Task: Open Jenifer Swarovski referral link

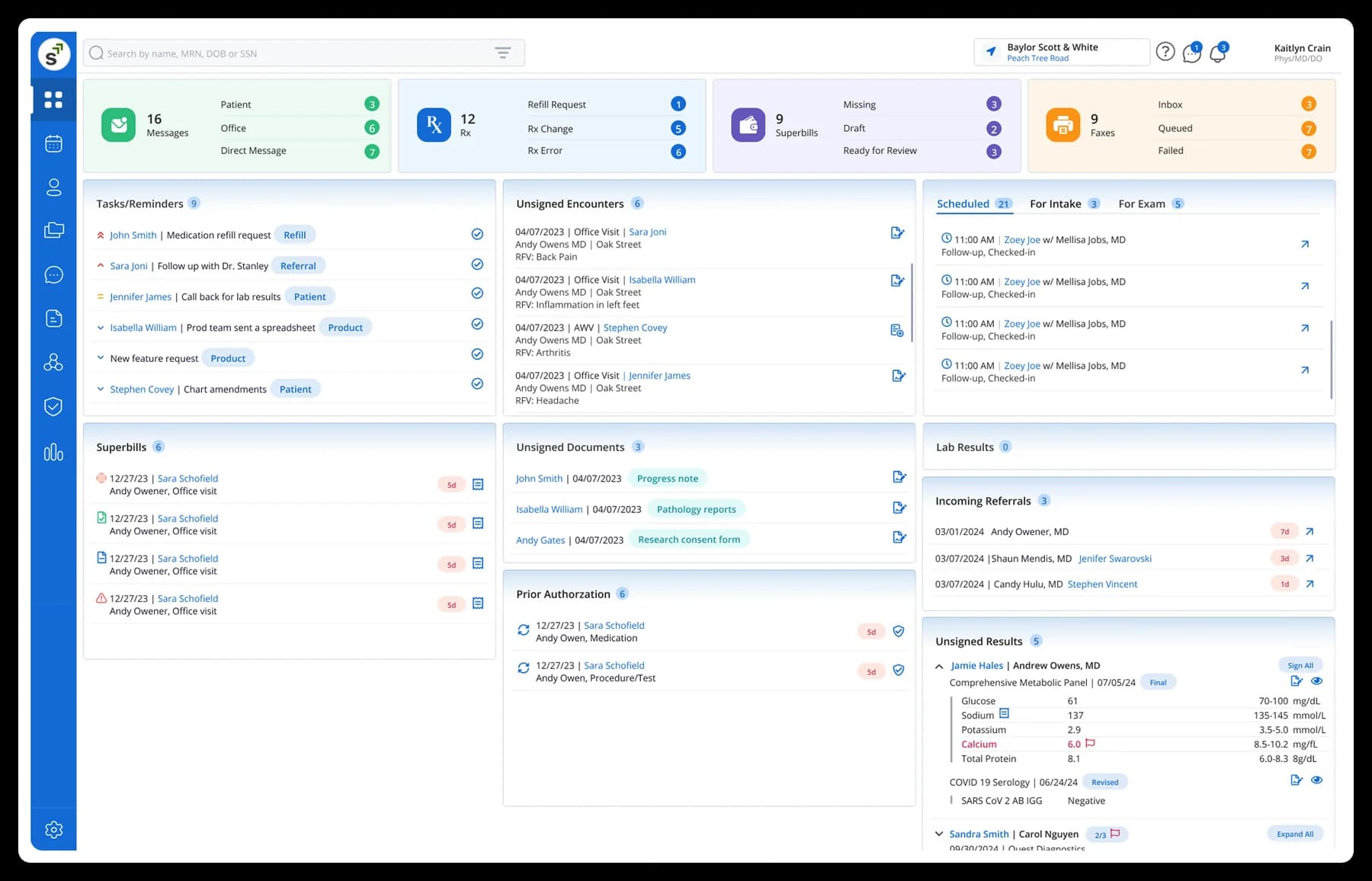Action: 1115,559
